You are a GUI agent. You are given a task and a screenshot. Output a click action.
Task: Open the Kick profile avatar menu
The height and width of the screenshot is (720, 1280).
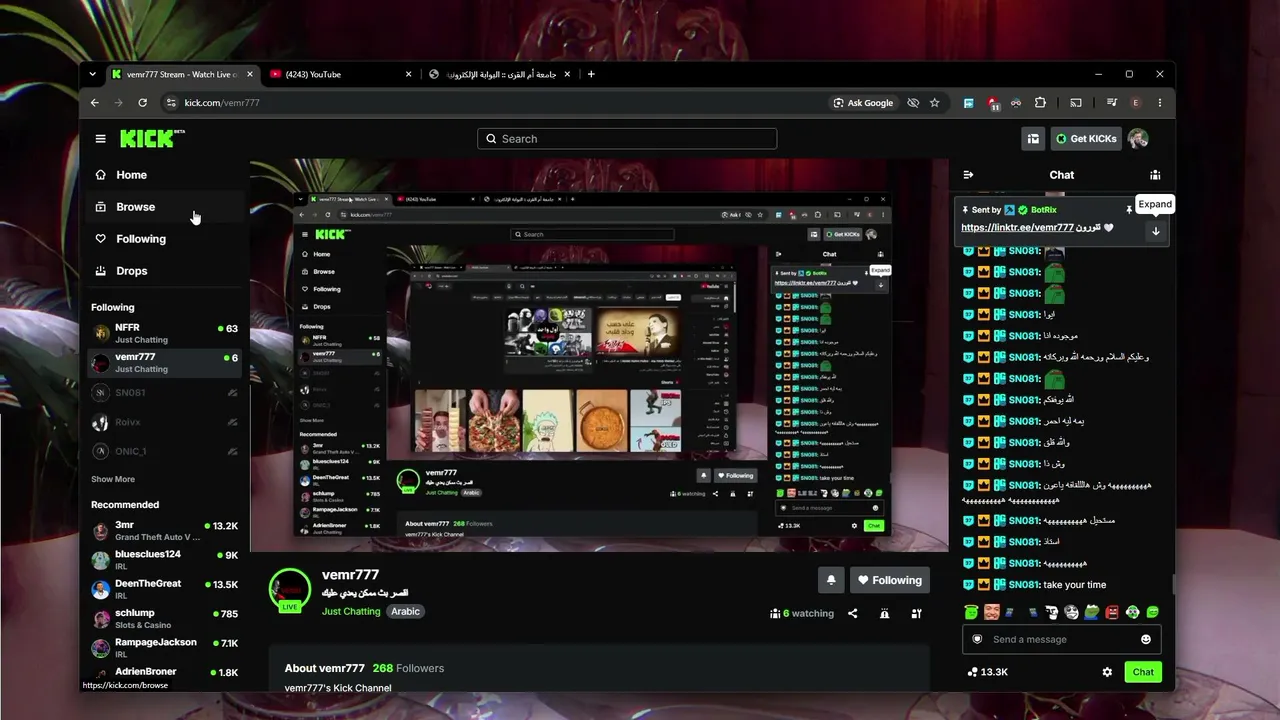(1138, 139)
